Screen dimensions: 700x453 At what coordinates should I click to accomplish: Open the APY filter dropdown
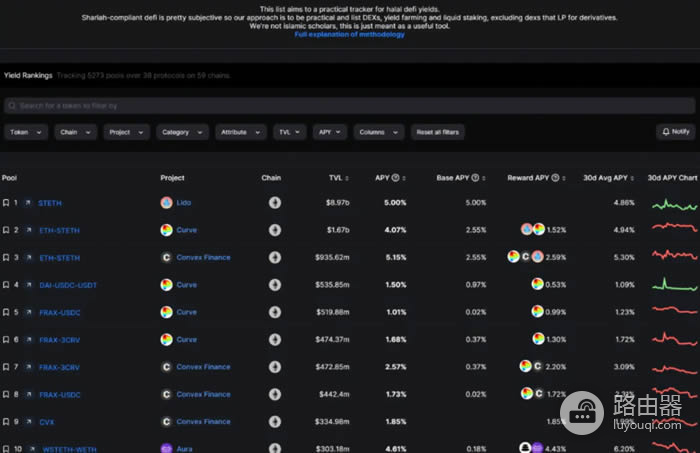click(x=330, y=132)
